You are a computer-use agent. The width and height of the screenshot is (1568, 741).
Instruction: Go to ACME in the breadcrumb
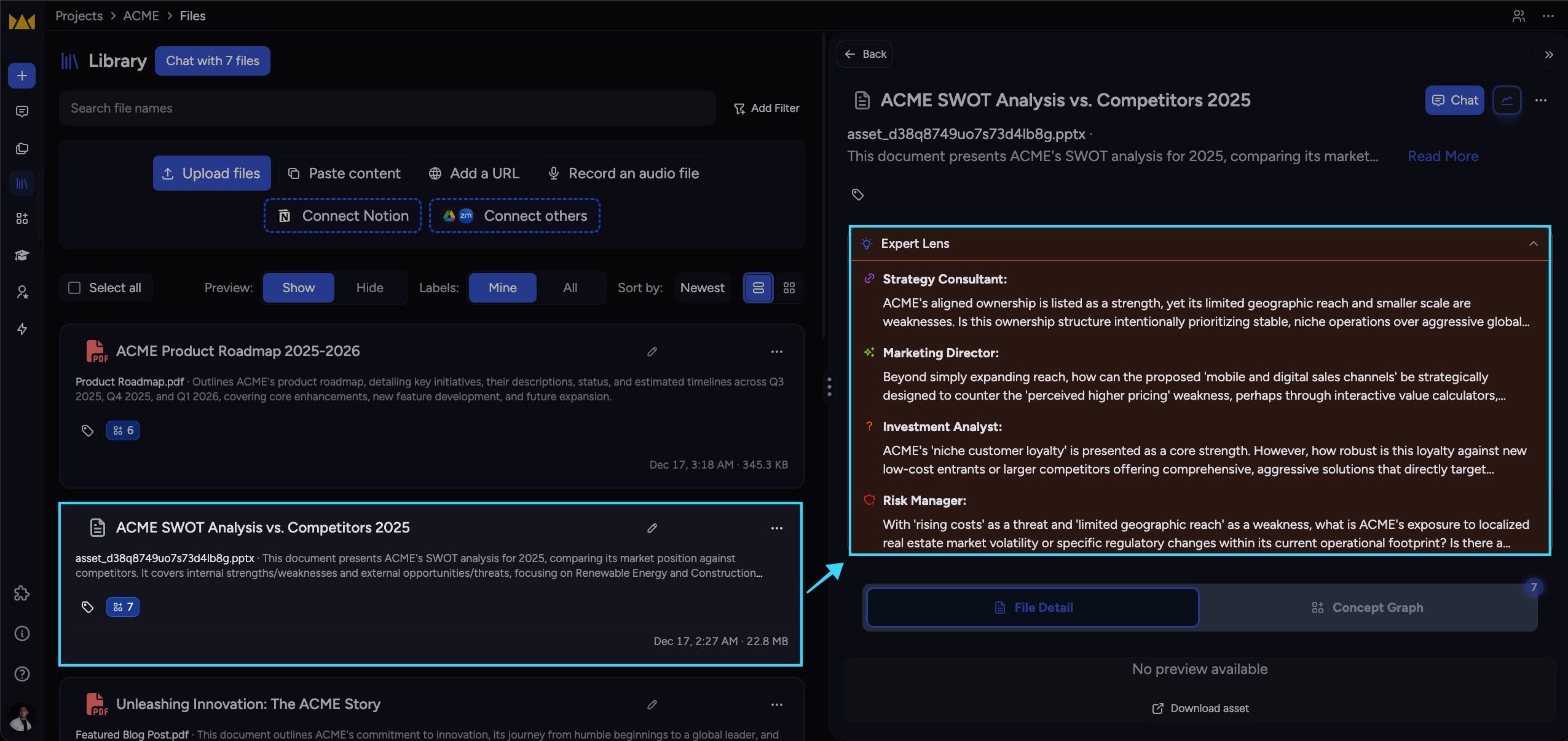pyautogui.click(x=141, y=16)
